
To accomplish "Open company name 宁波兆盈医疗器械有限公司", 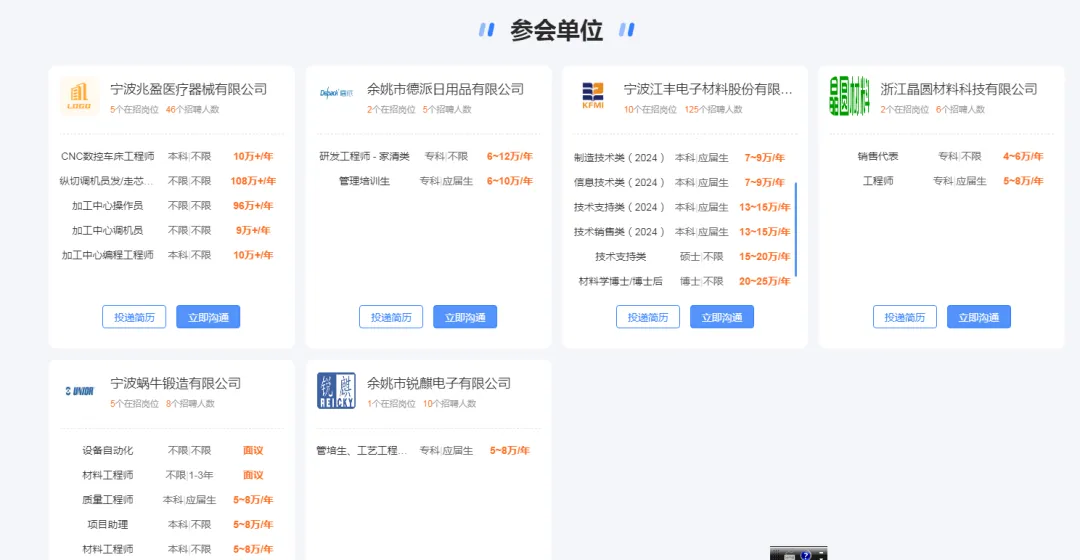I will point(189,89).
